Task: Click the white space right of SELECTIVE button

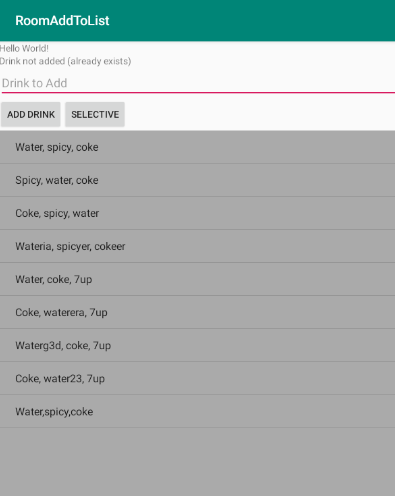Action: 260,114
